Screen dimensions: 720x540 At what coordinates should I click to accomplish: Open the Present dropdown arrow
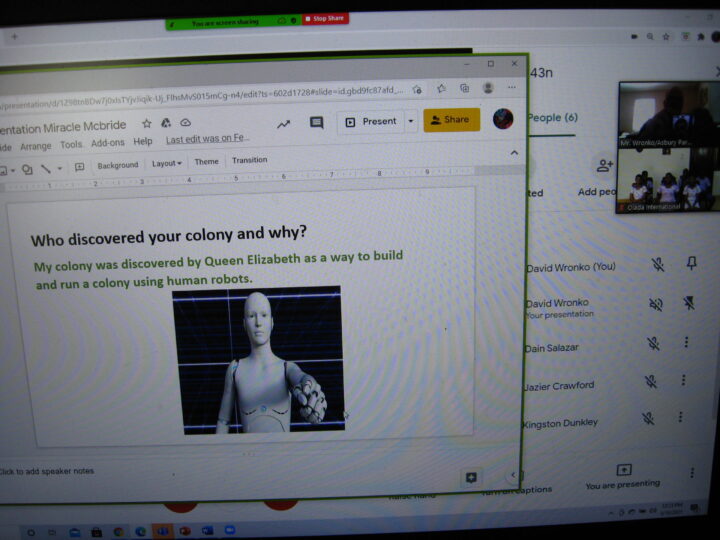tap(411, 121)
